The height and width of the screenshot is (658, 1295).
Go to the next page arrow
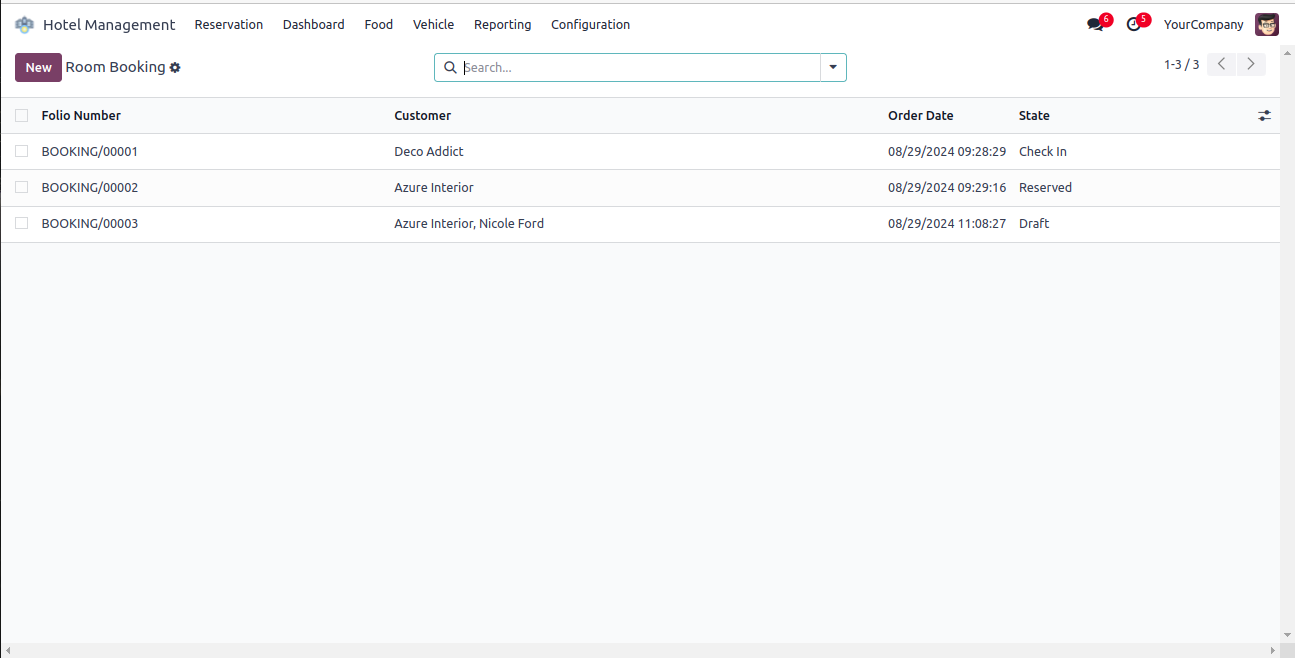[1251, 65]
